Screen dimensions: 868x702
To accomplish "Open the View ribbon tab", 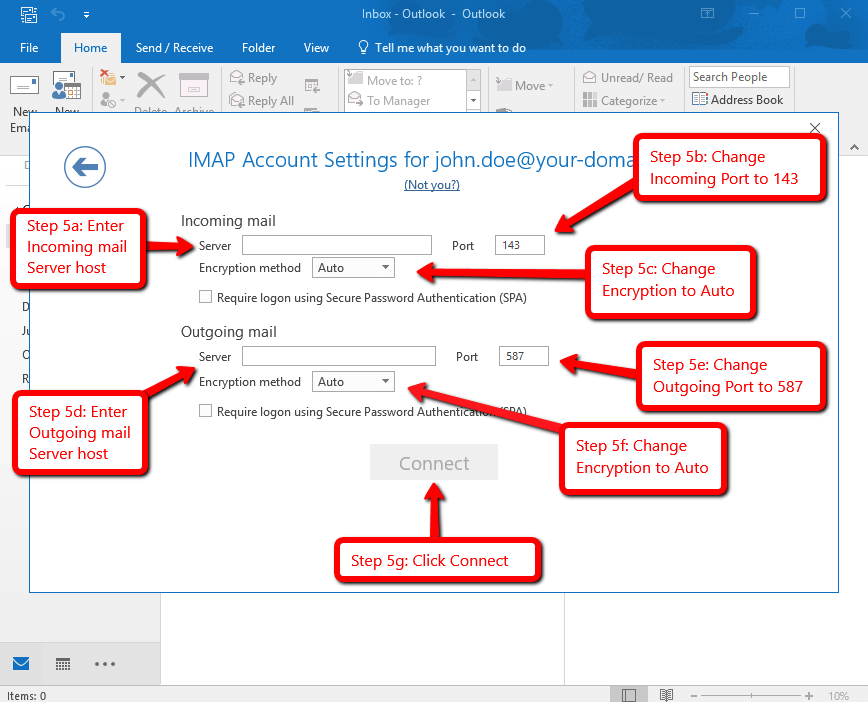I will 316,48.
